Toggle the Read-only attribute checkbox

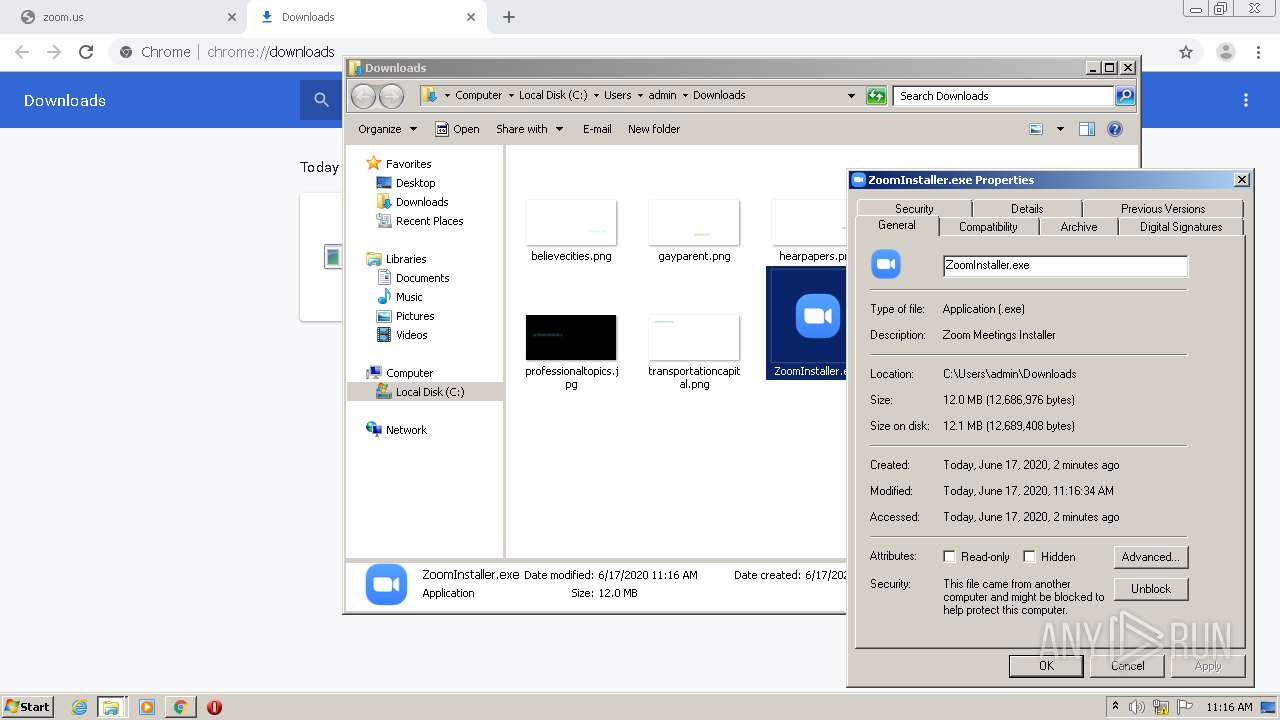pyautogui.click(x=950, y=557)
